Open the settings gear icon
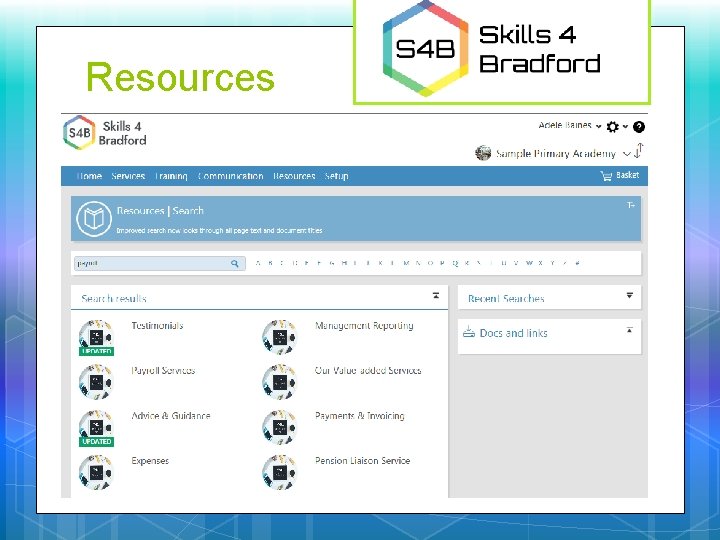The height and width of the screenshot is (540, 720). [x=613, y=127]
